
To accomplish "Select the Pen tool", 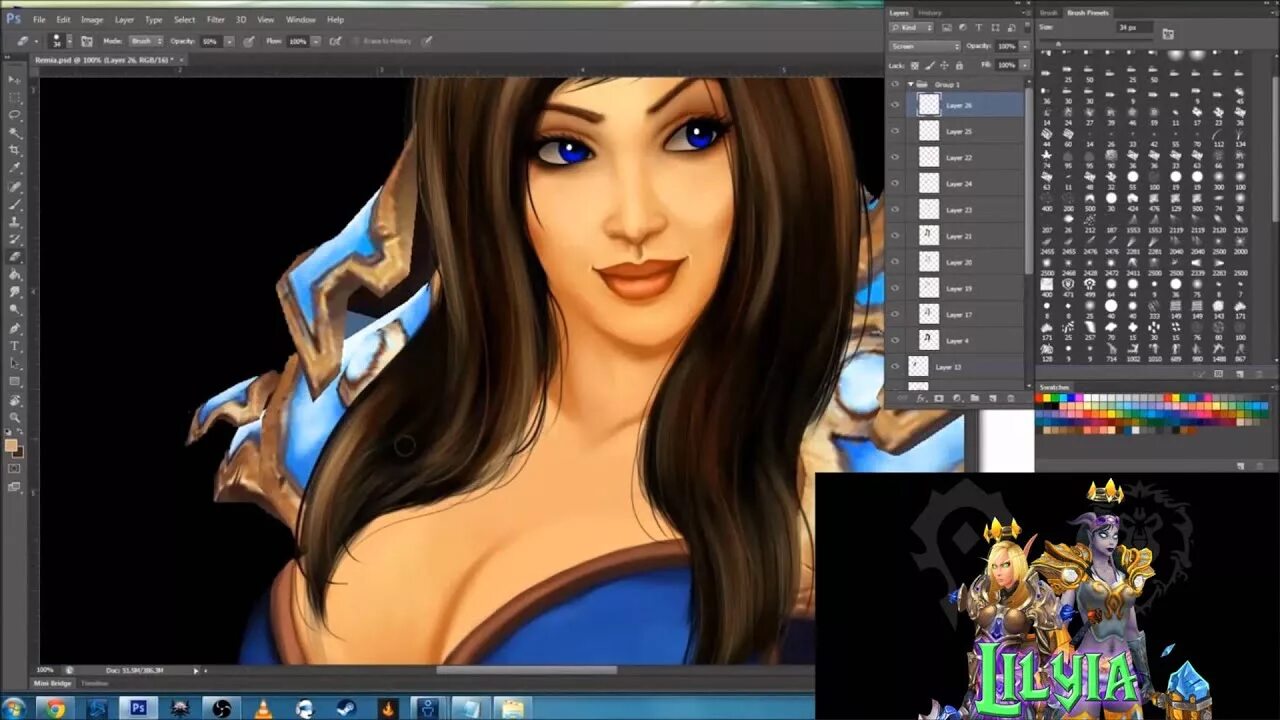I will [x=14, y=328].
